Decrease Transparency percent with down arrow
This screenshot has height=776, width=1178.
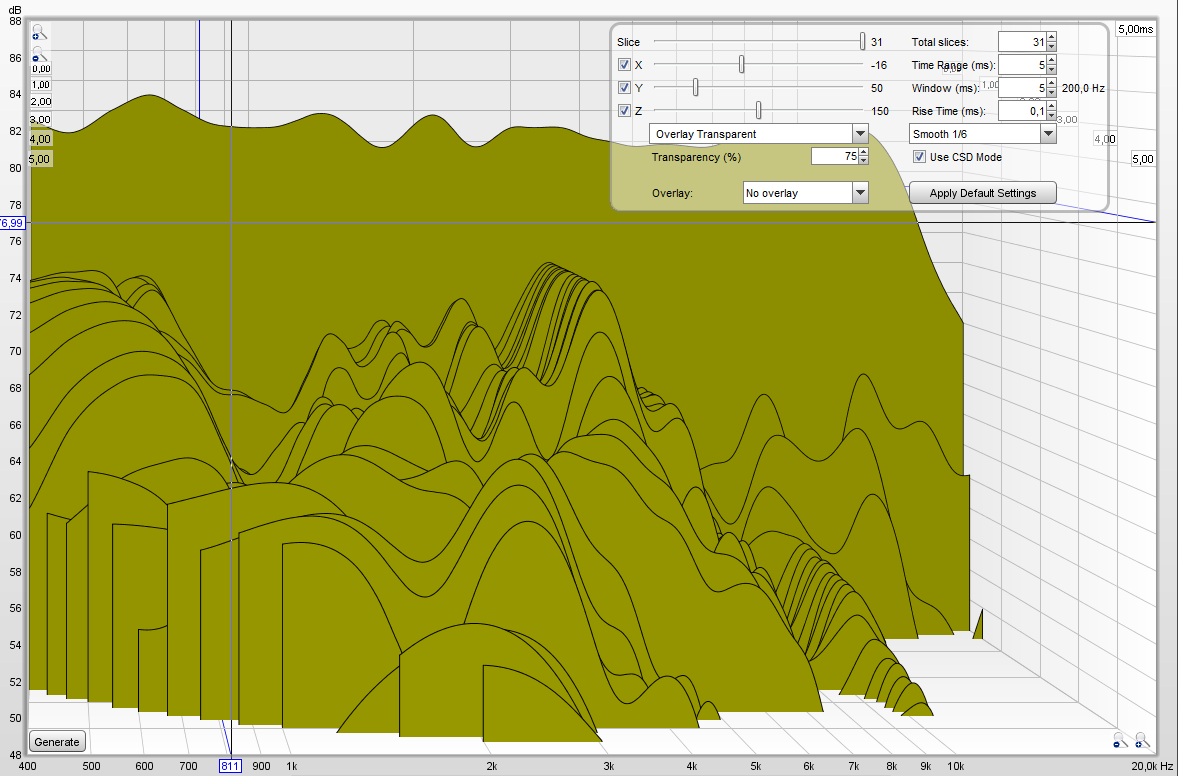(863, 161)
